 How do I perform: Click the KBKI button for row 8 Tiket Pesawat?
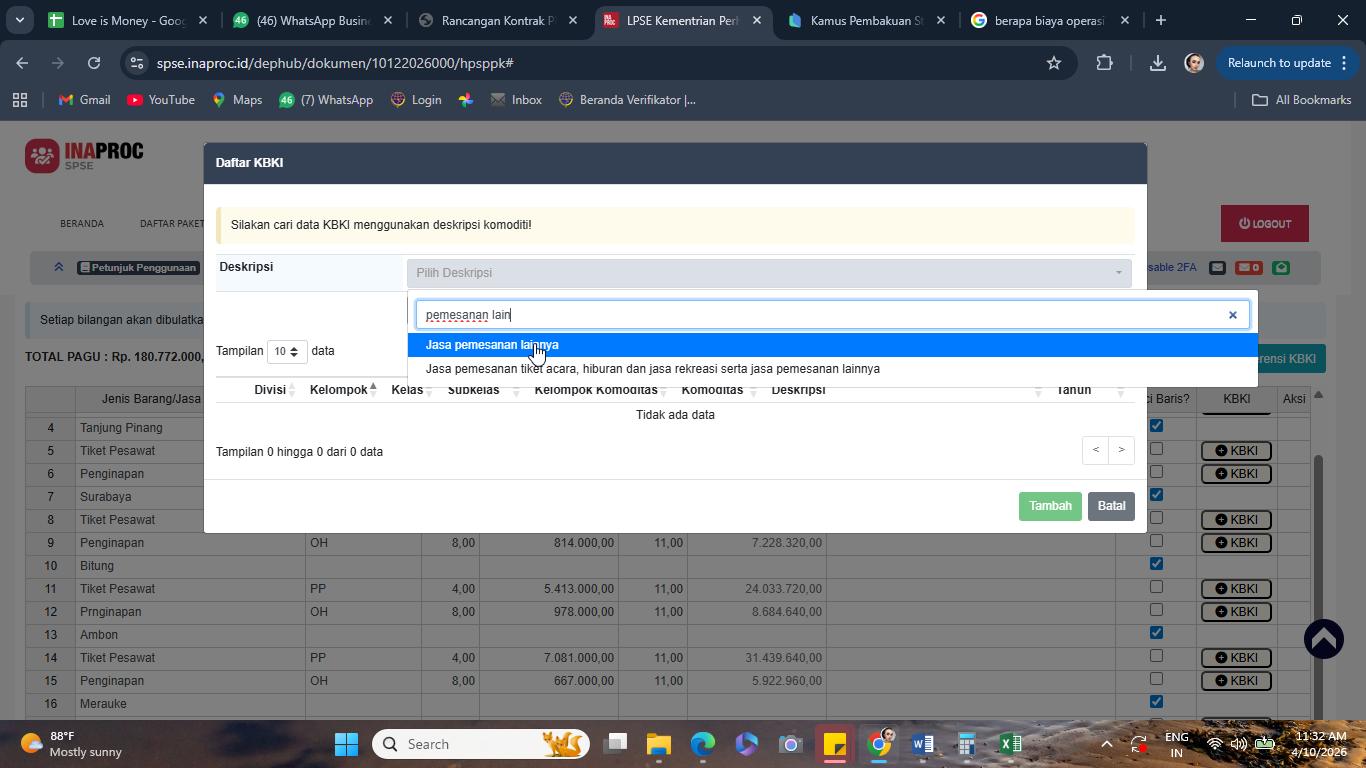[1236, 520]
